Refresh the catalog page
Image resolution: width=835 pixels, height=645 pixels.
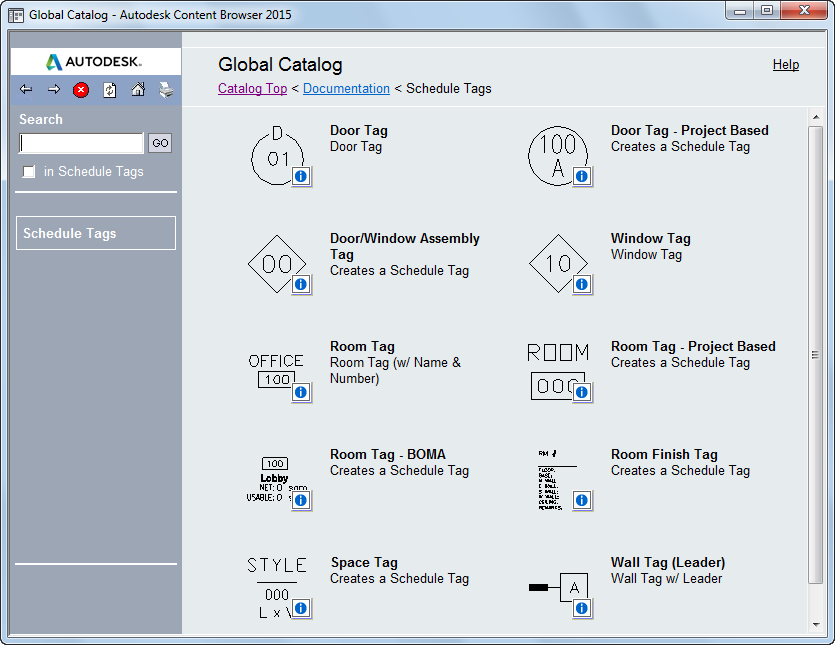click(x=110, y=89)
